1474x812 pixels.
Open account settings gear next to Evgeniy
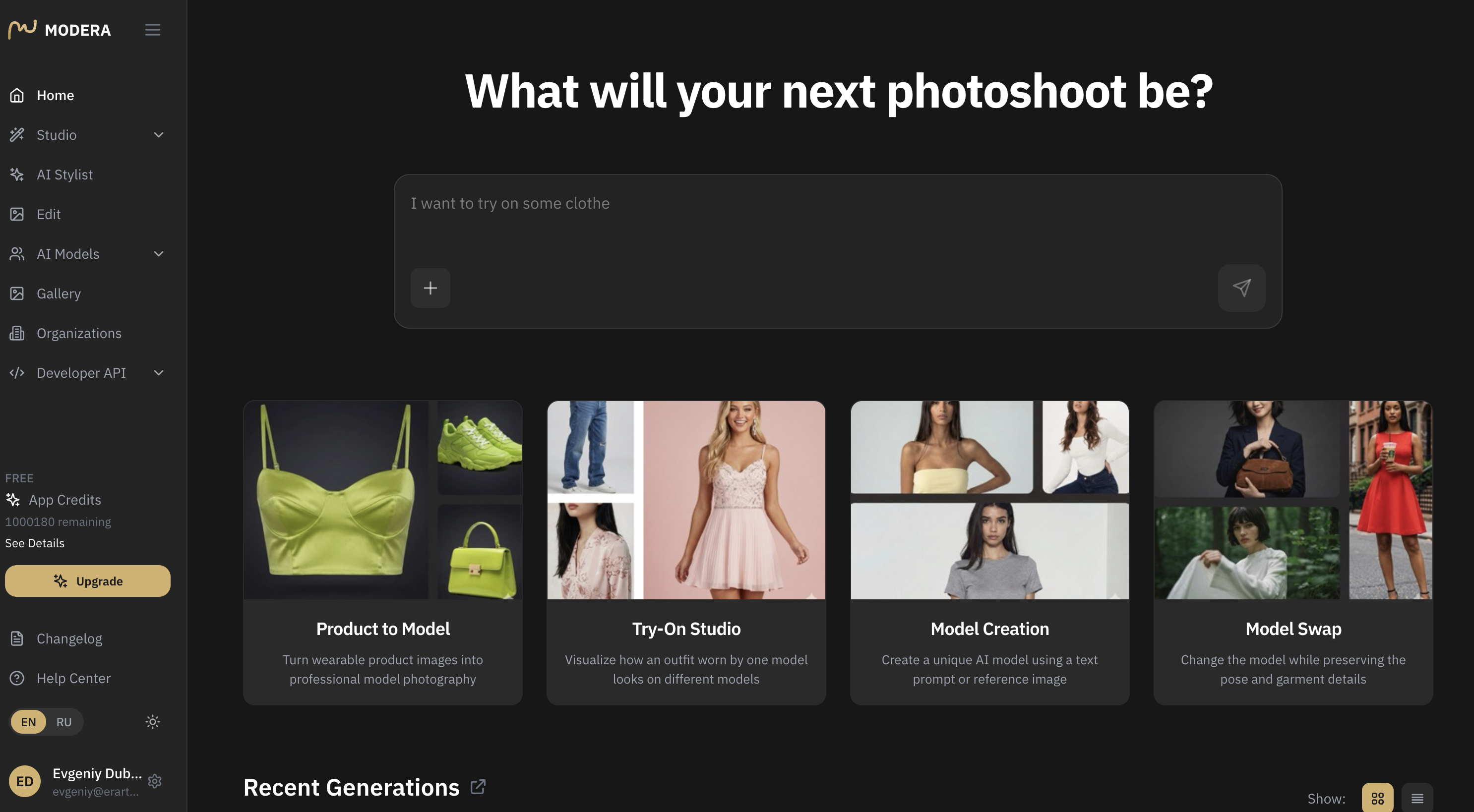154,781
